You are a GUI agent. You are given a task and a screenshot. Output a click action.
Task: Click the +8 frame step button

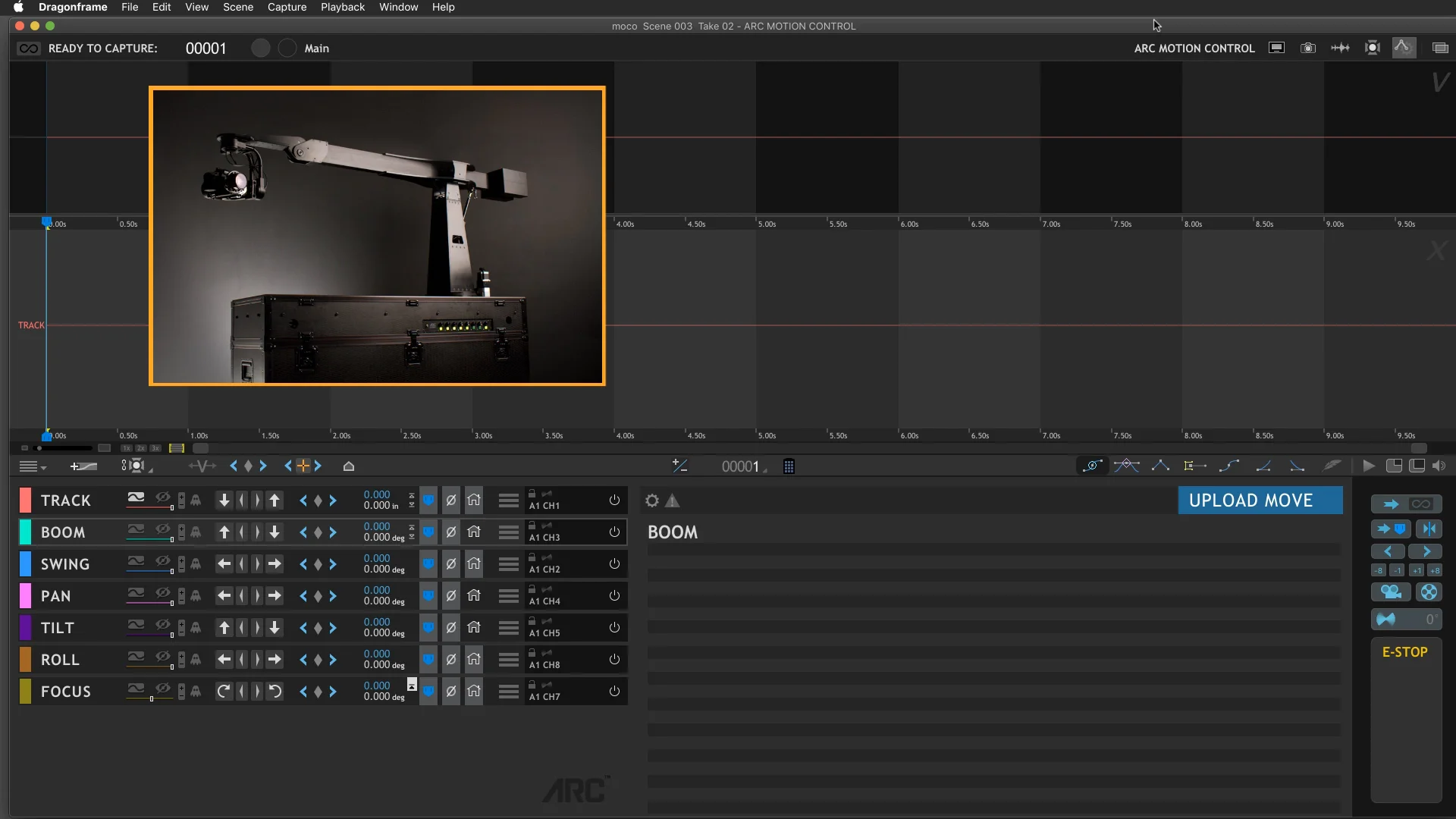tap(1435, 570)
